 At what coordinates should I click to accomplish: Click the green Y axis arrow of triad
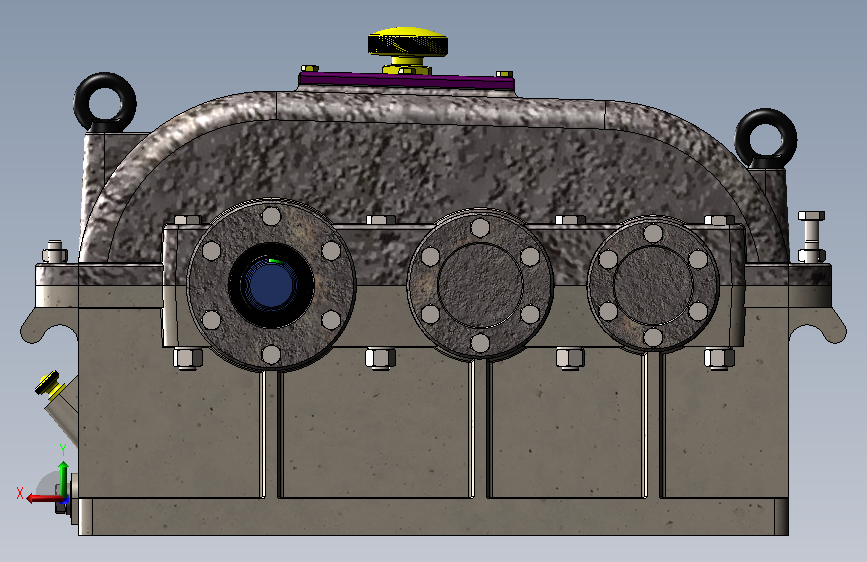click(64, 480)
